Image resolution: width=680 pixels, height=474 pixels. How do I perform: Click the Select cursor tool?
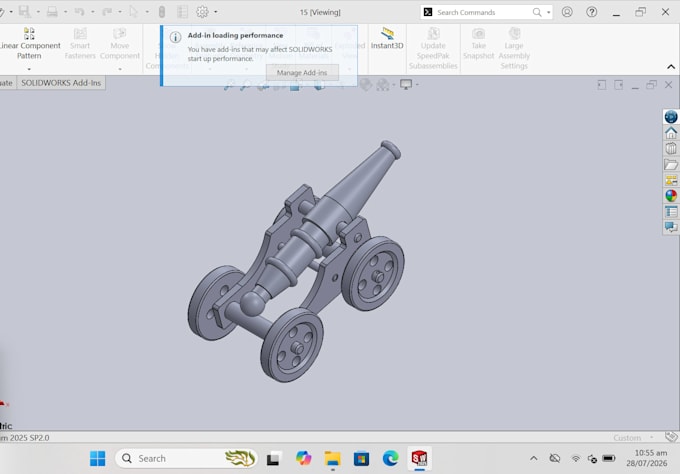click(x=134, y=12)
